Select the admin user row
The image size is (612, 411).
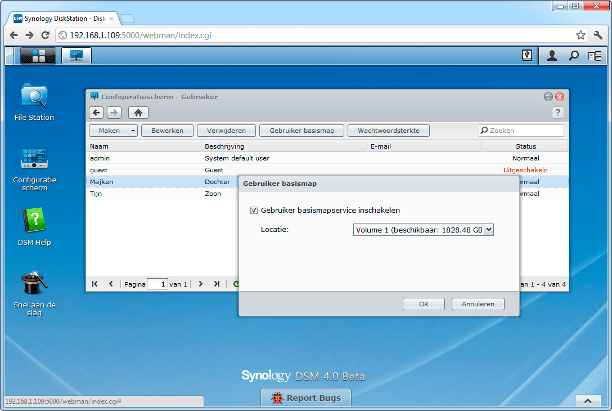point(327,158)
